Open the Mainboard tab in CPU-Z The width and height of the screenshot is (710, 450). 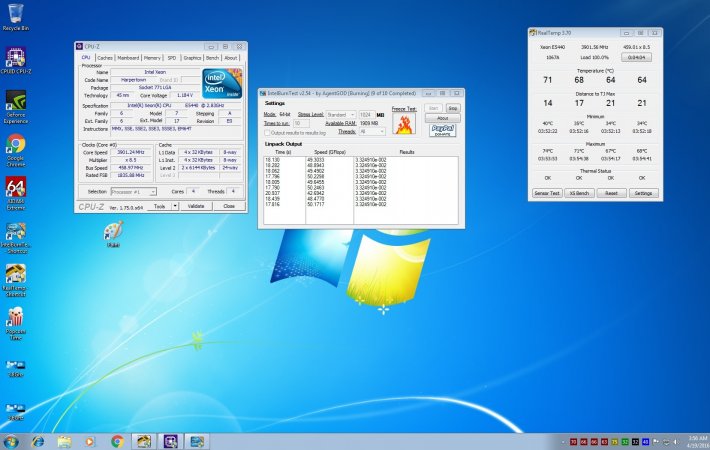(129, 58)
